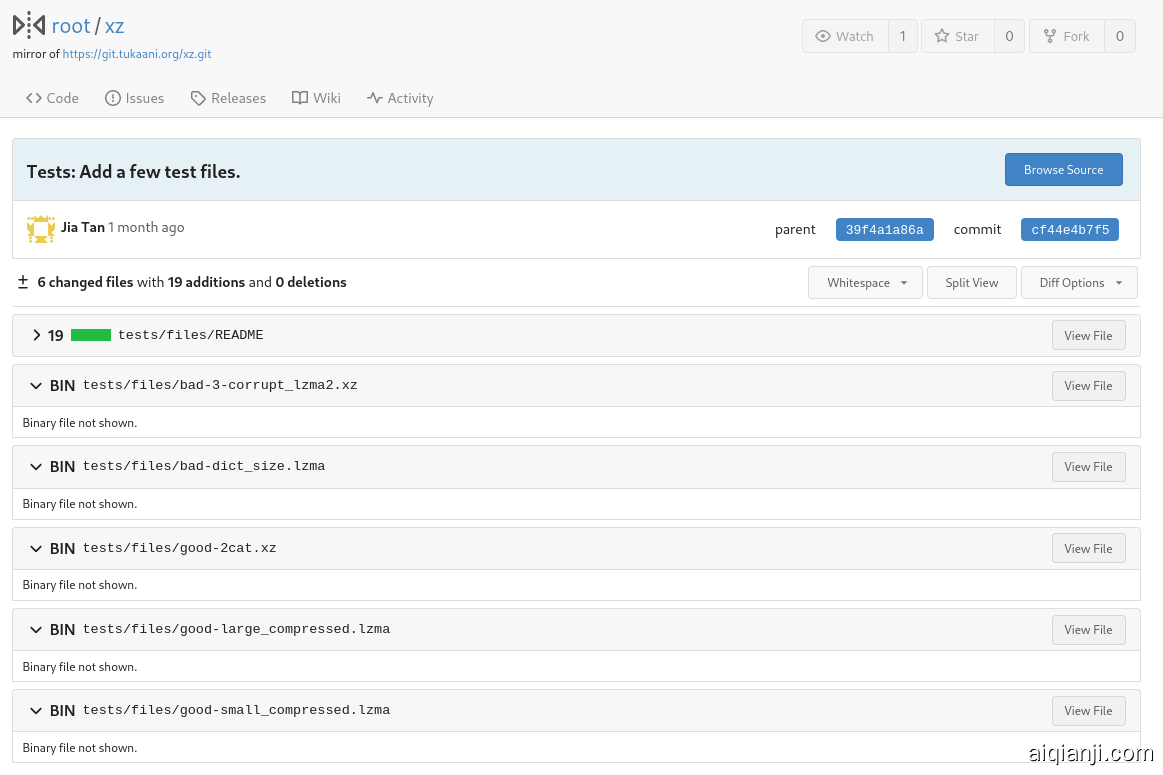Click the green additions bar for README
This screenshot has height=775, width=1163.
point(91,335)
